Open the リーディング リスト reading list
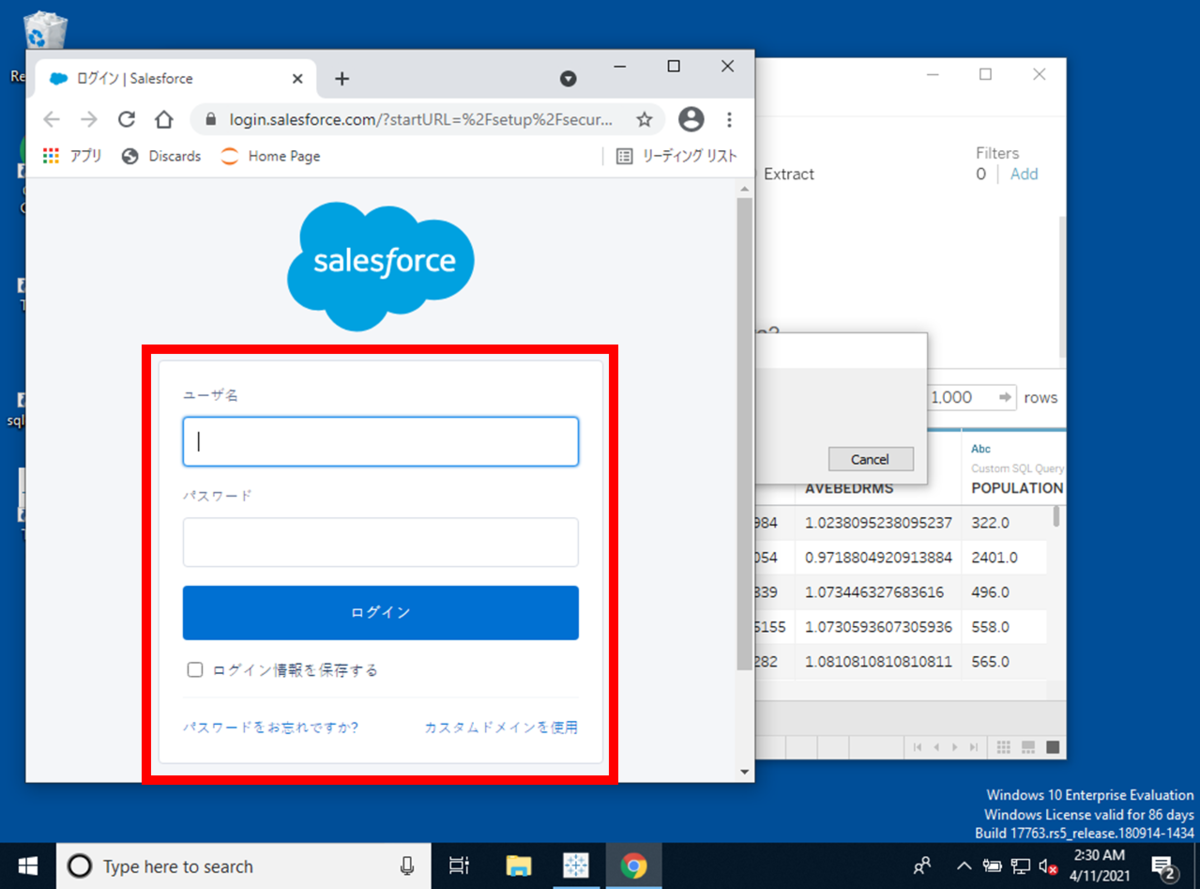1200x889 pixels. [x=676, y=156]
